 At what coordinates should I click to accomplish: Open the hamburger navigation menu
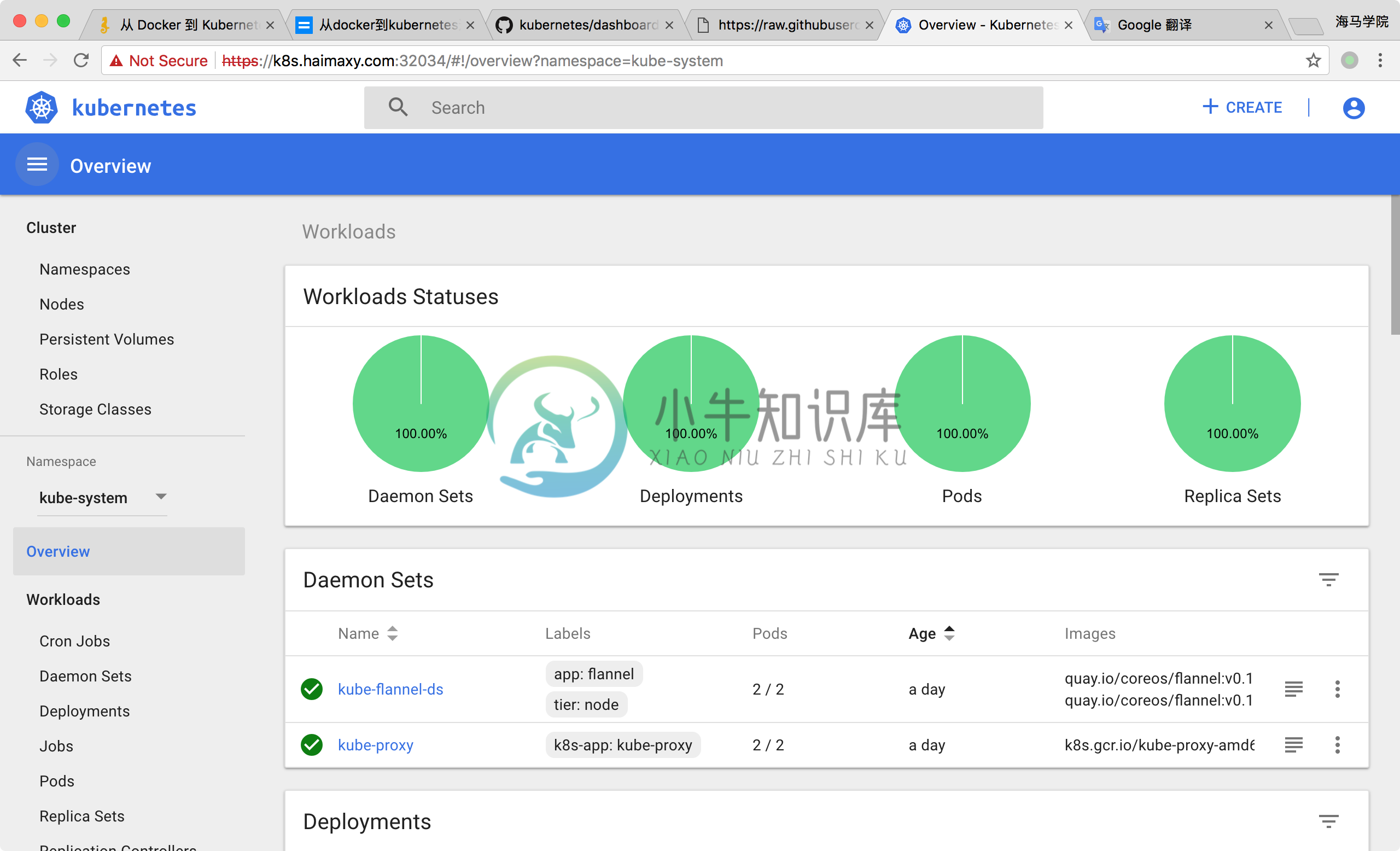[x=37, y=165]
